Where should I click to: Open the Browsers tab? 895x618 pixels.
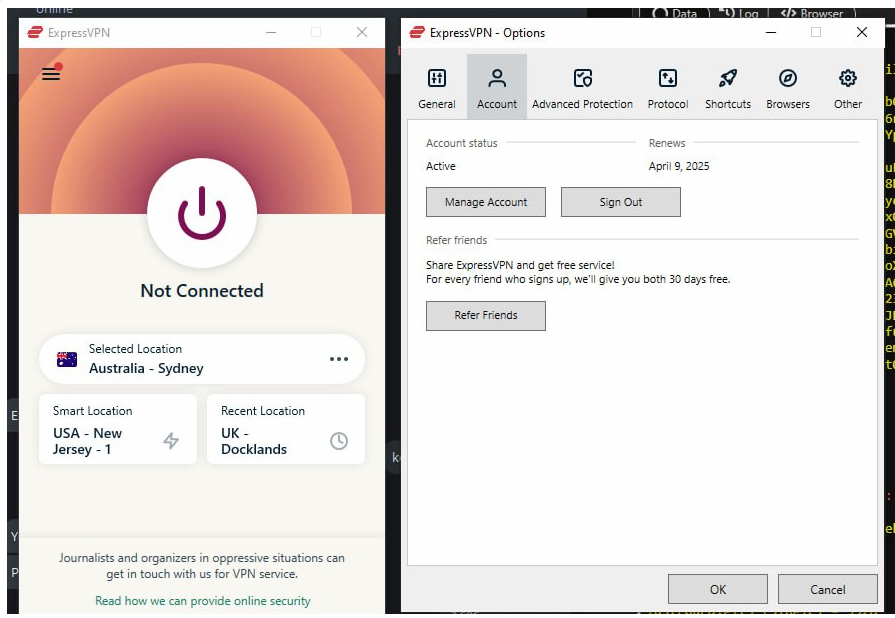click(x=788, y=87)
